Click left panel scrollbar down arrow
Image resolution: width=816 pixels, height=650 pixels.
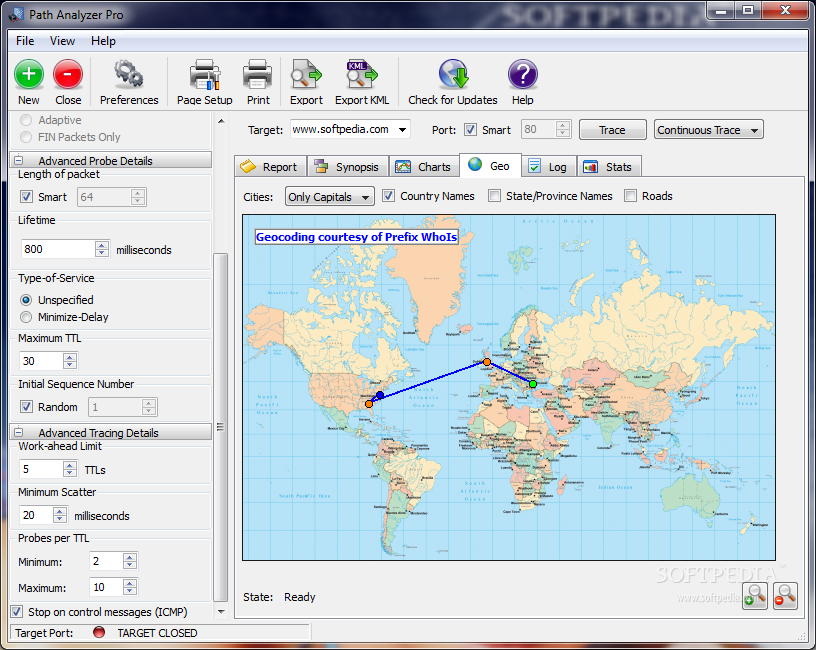(x=221, y=611)
